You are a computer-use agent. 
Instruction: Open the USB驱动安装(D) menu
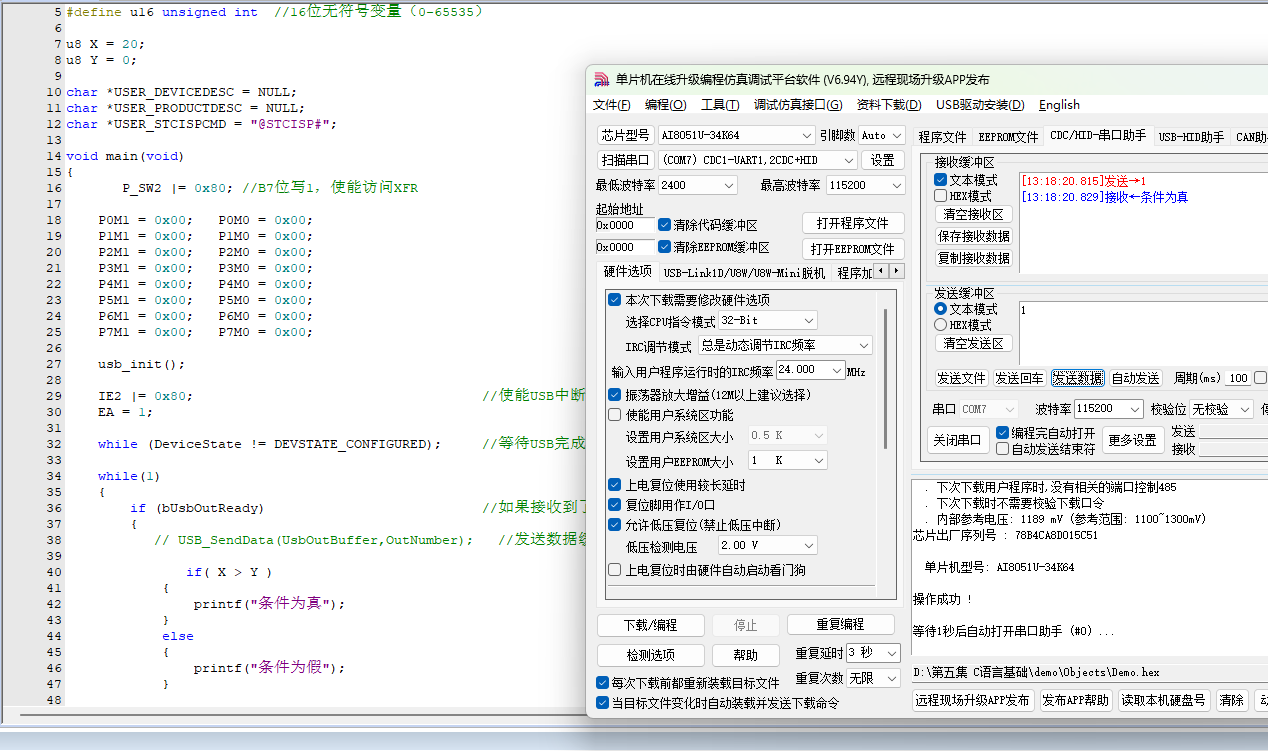click(980, 105)
